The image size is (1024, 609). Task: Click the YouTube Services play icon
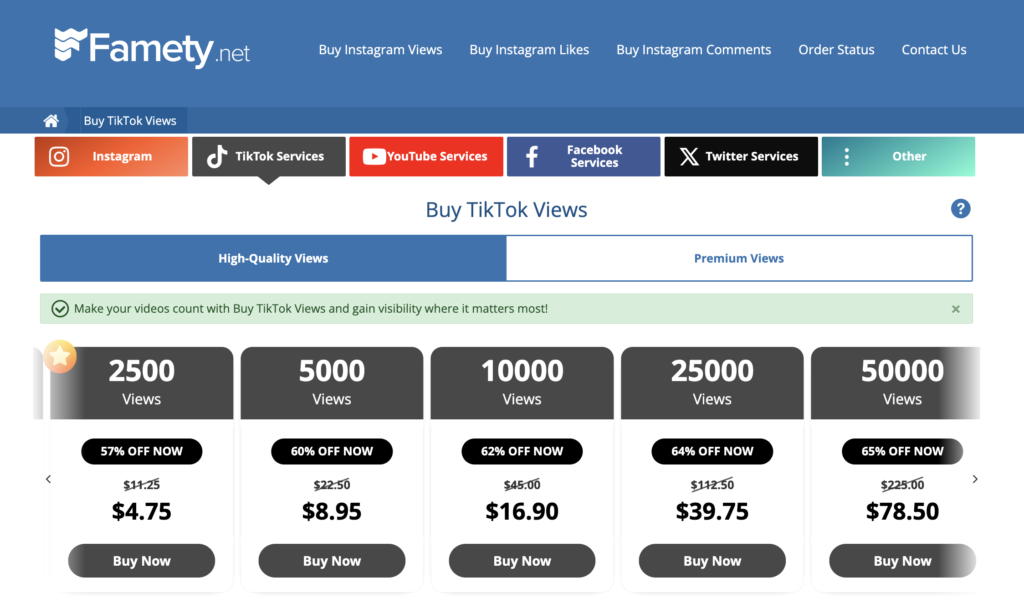pos(374,156)
